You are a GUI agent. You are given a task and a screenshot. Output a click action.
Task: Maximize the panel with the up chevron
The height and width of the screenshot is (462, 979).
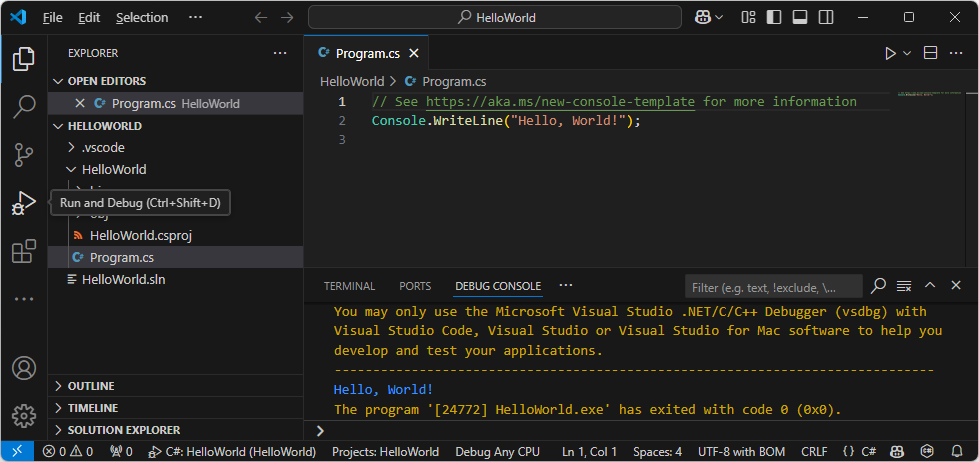(930, 285)
